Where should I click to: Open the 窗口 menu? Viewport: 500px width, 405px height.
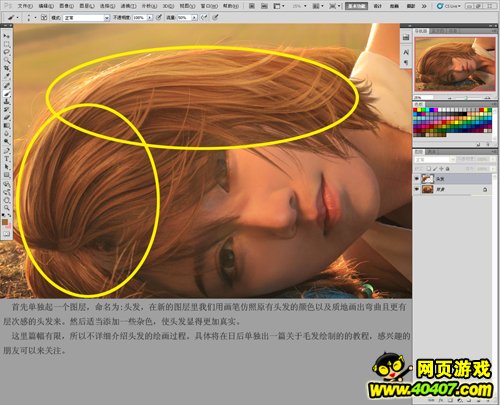[x=210, y=6]
